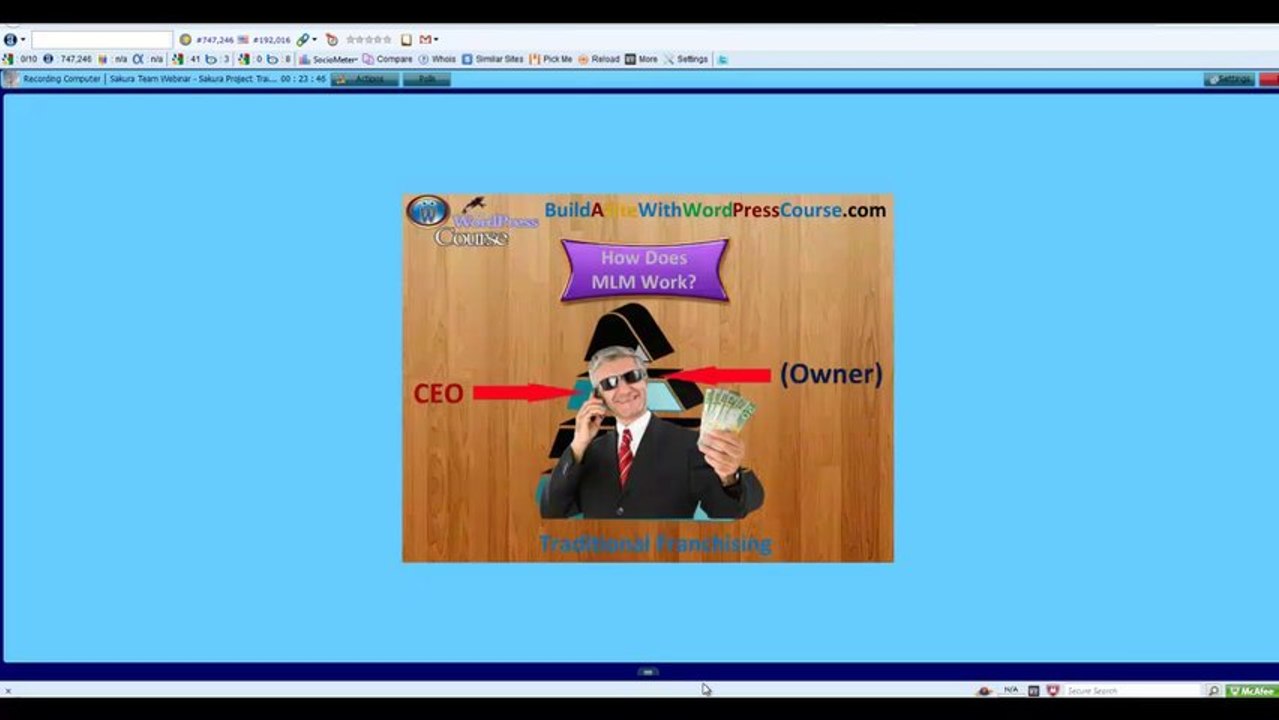Open the More menu in toolbar

tap(642, 59)
